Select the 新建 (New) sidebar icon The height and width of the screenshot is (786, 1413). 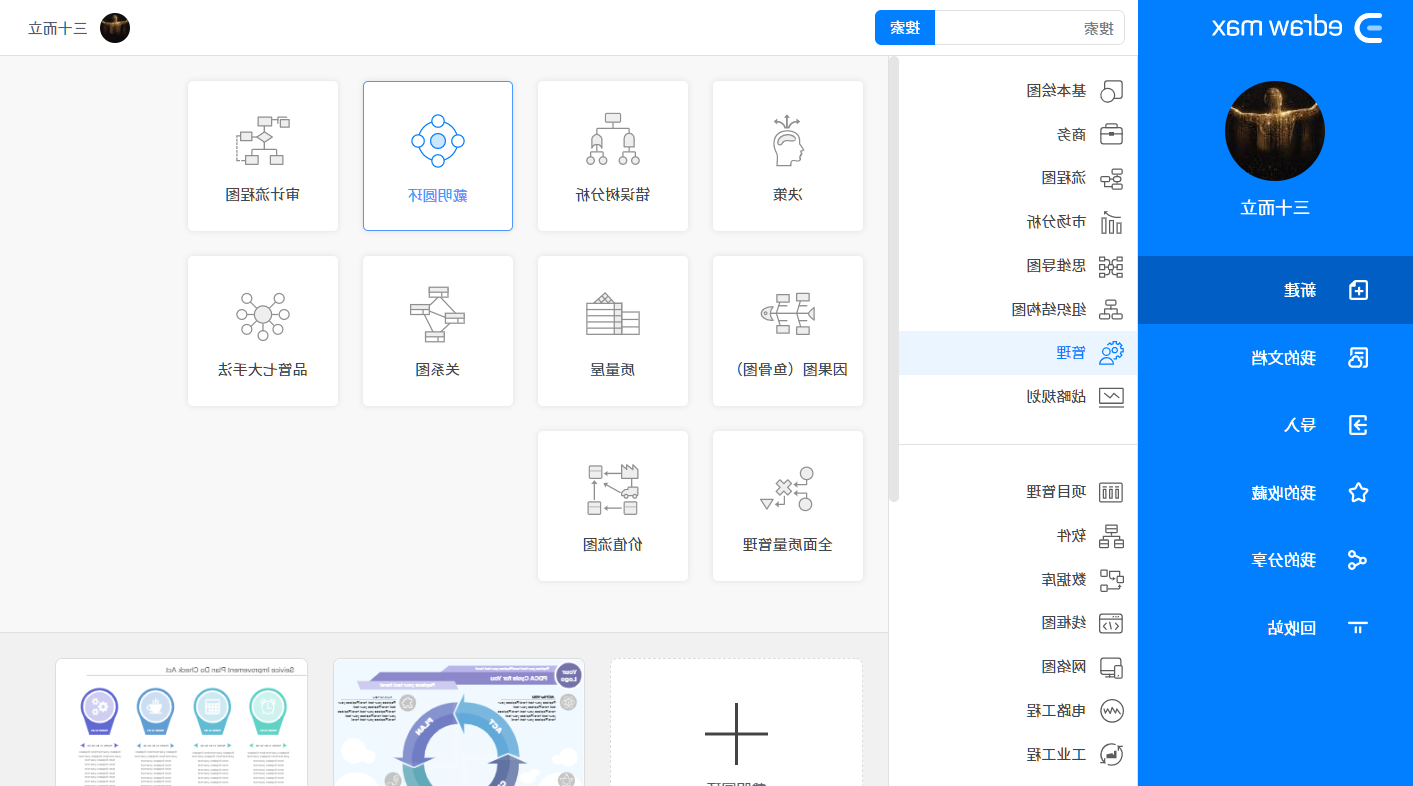pos(1358,290)
